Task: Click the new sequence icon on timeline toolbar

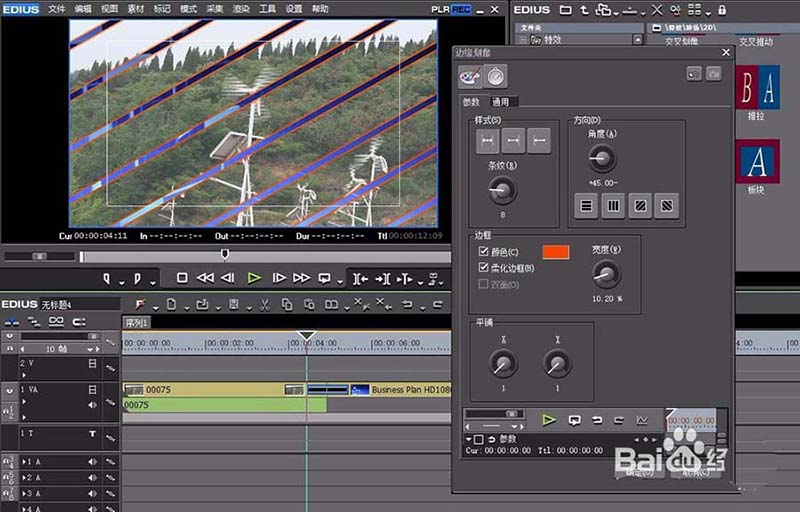Action: [x=171, y=305]
